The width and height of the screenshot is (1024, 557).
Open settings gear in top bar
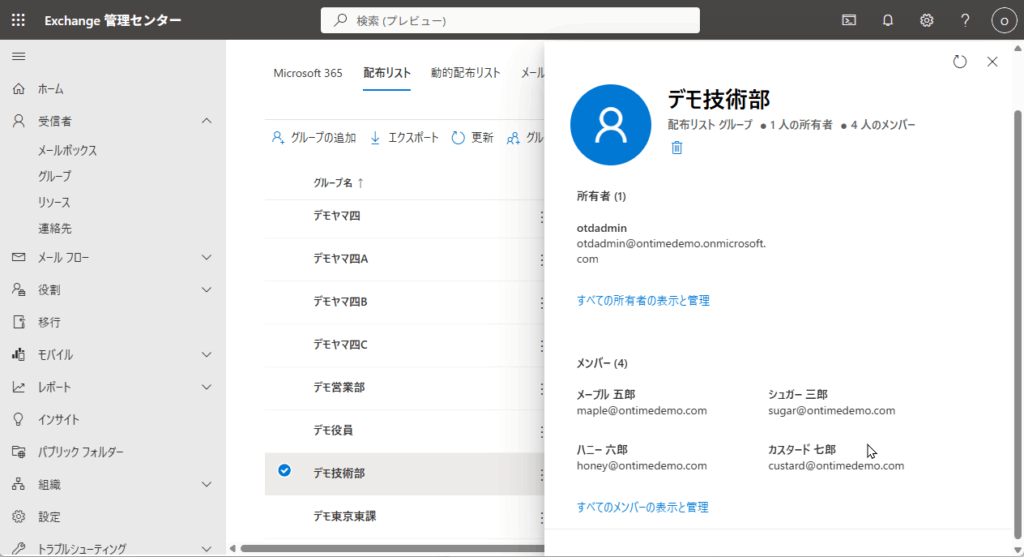[926, 20]
